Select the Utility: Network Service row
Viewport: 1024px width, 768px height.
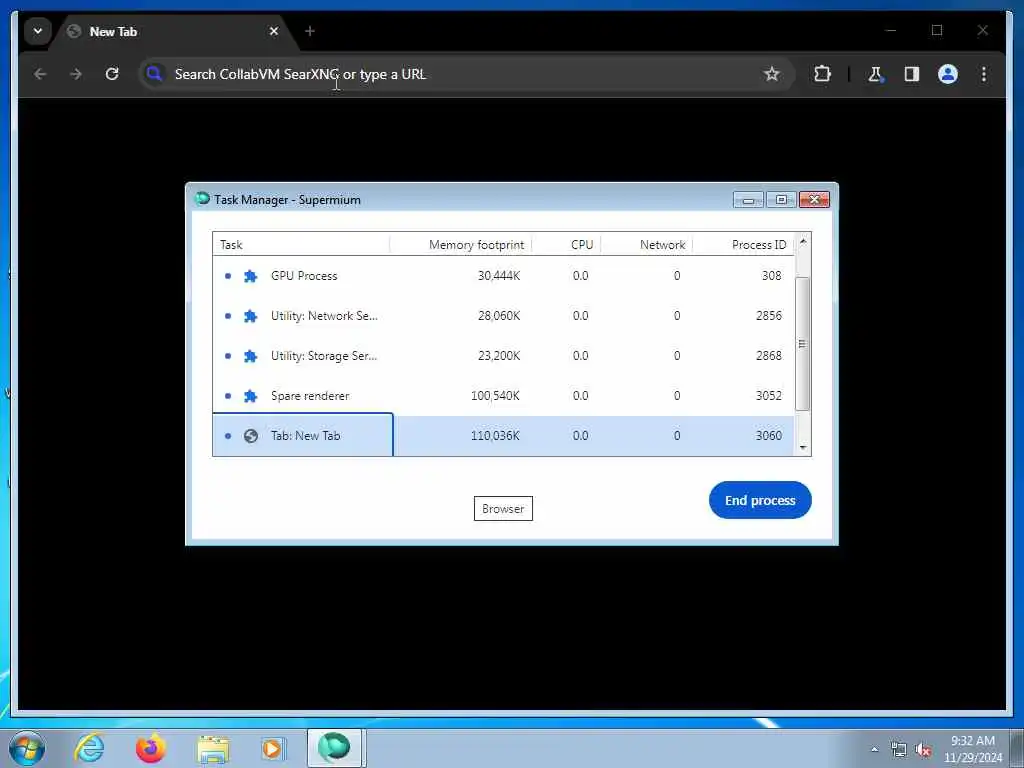(503, 315)
